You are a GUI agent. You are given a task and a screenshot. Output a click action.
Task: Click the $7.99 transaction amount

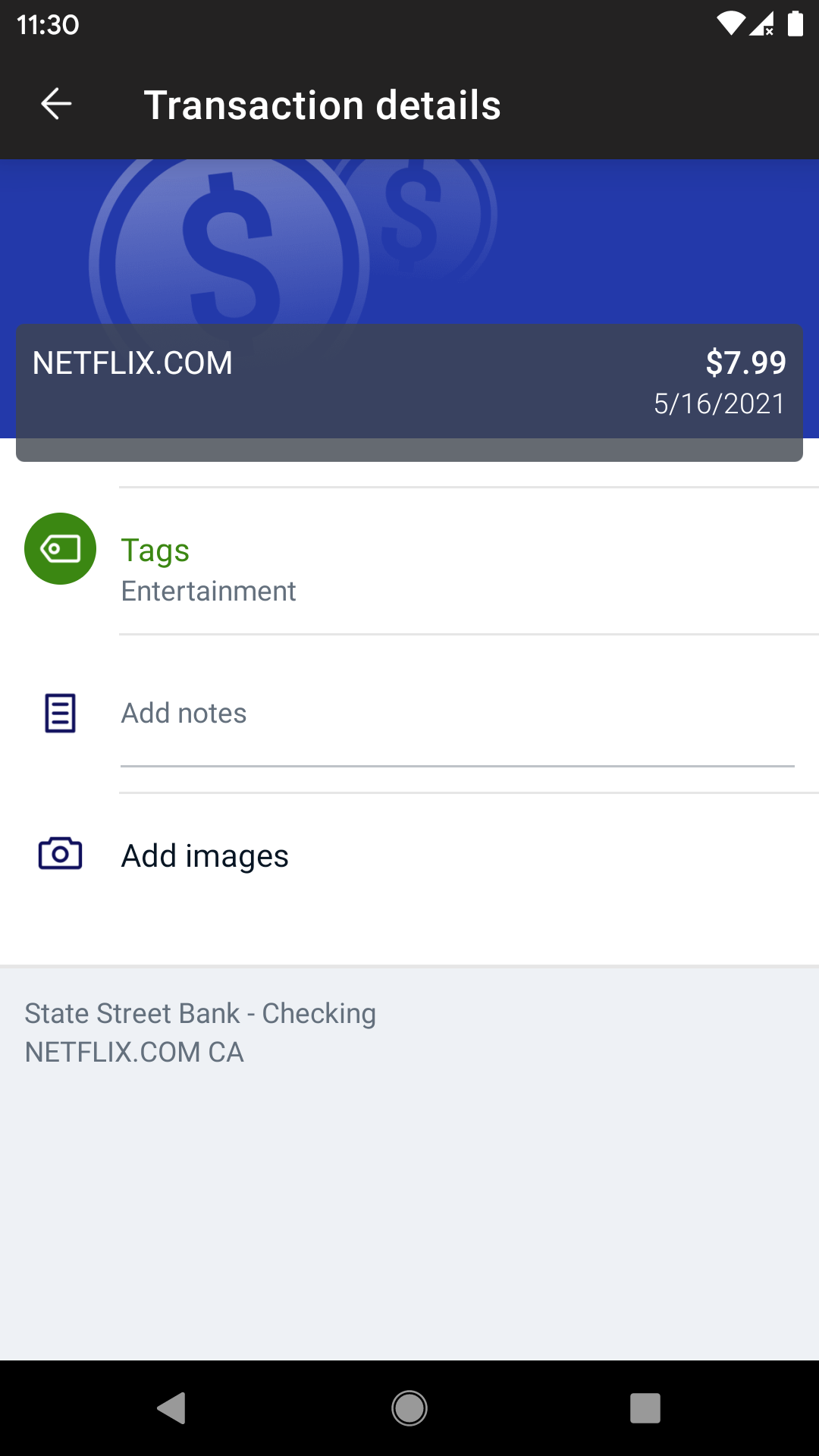tap(745, 362)
